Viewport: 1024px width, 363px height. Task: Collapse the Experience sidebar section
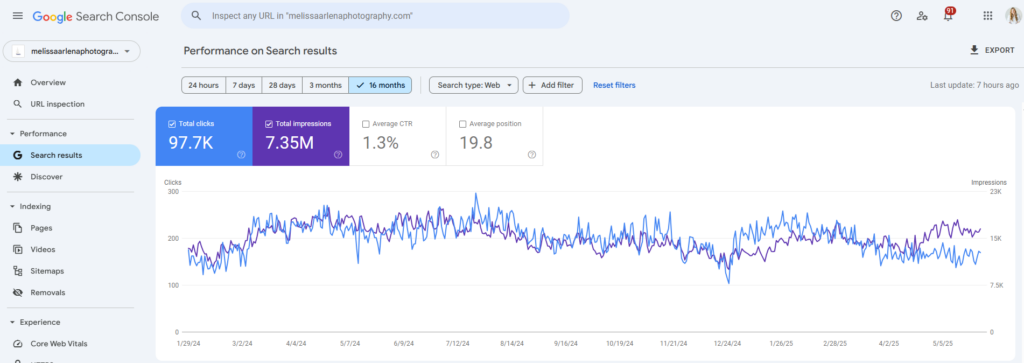click(12, 323)
